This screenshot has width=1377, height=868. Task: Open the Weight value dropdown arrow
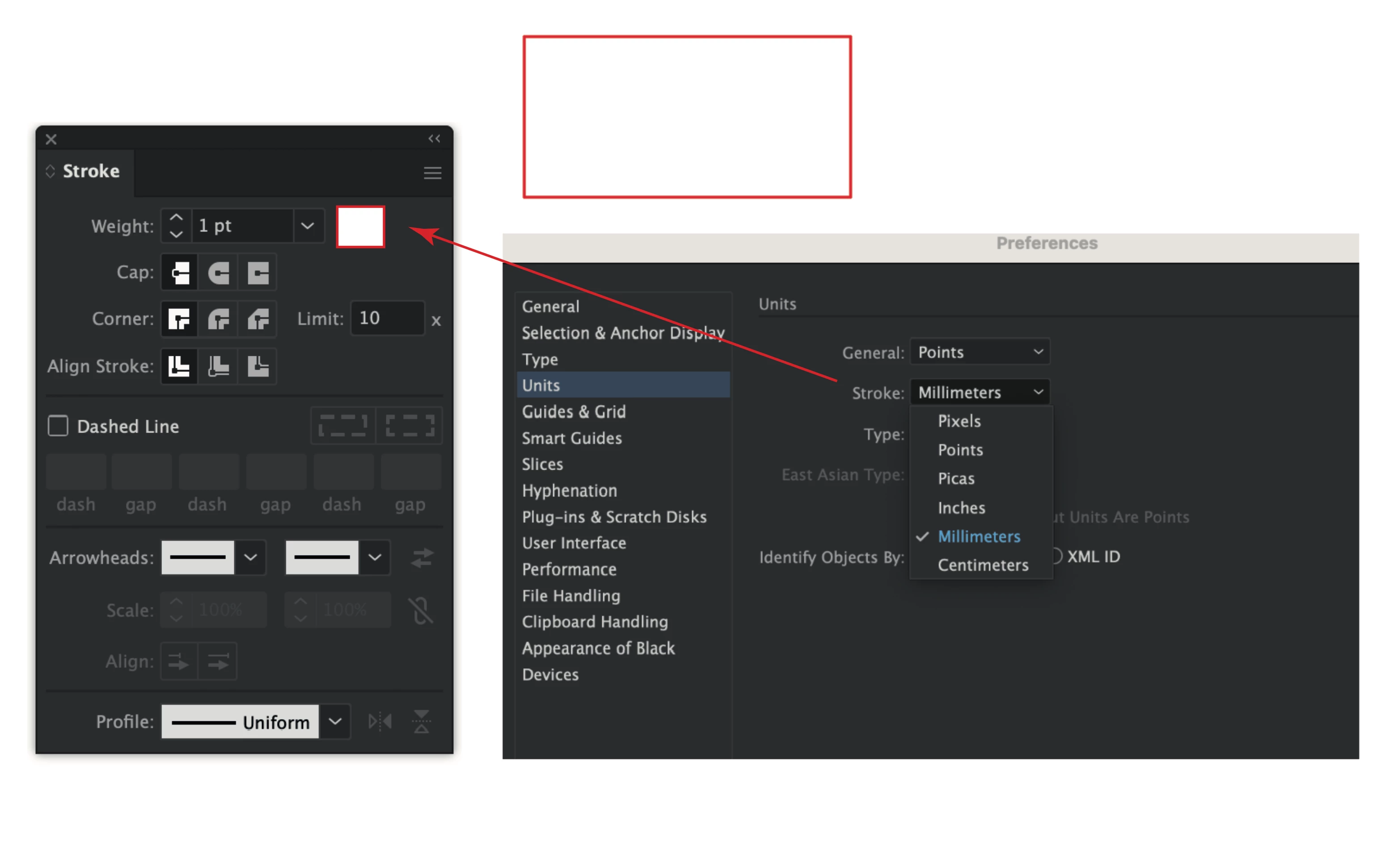coord(308,226)
